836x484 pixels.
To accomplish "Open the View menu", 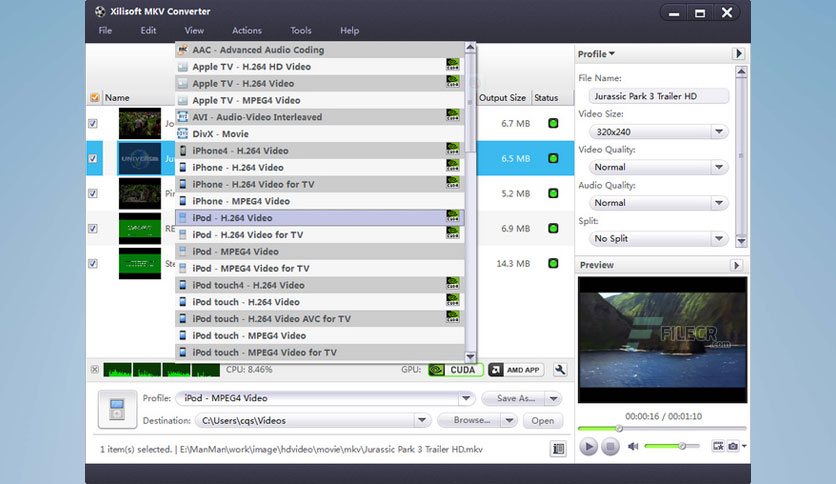I will pos(194,30).
